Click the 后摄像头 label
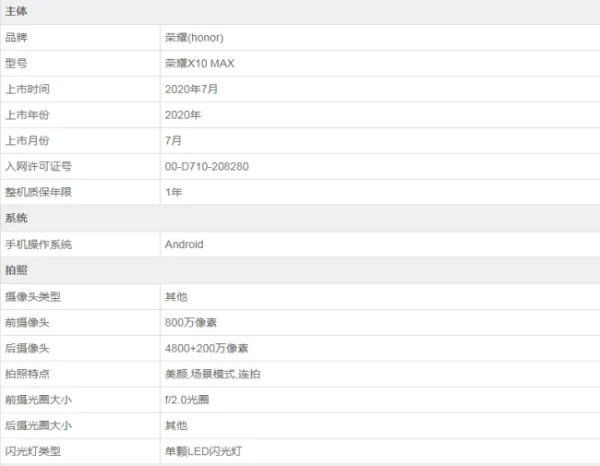600x466 pixels. point(27,348)
